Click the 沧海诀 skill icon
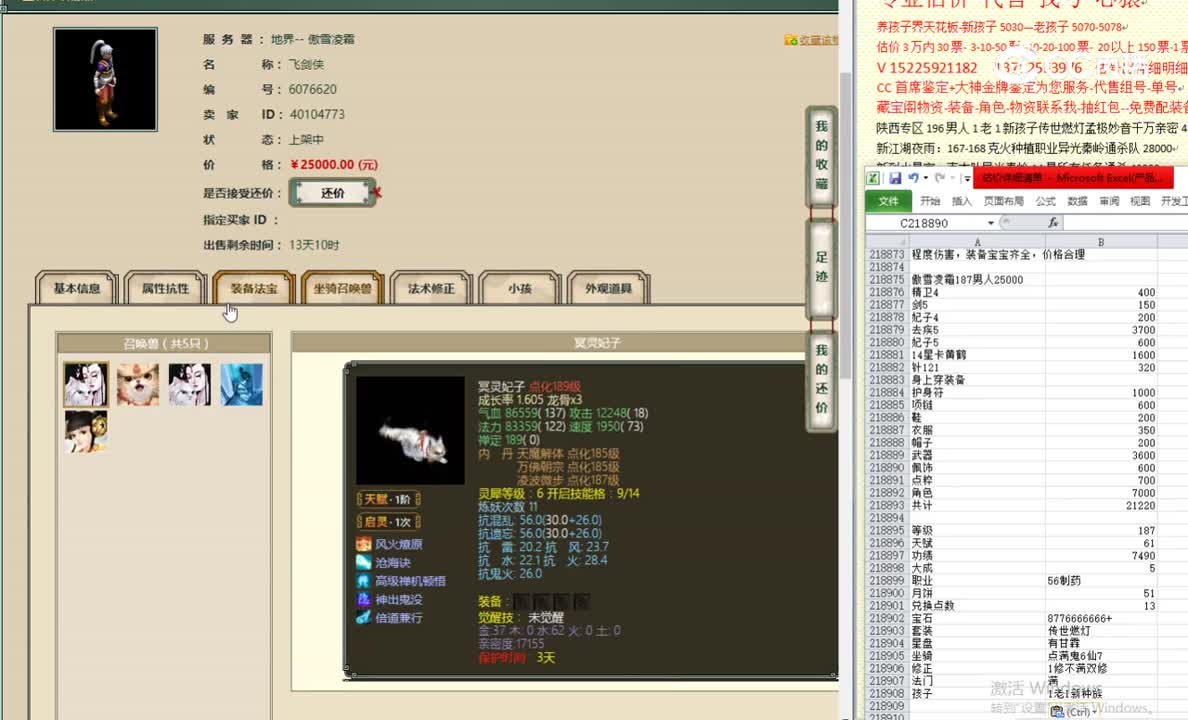The height and width of the screenshot is (720, 1188). click(x=363, y=562)
